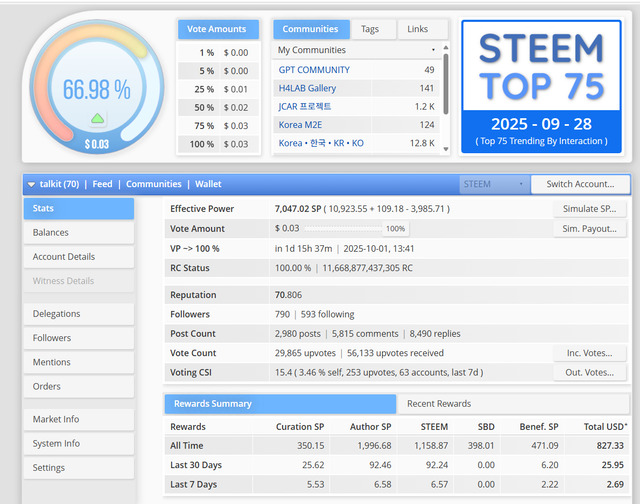Select the 25 % vote amount row
This screenshot has width=640, height=504.
click(x=218, y=89)
